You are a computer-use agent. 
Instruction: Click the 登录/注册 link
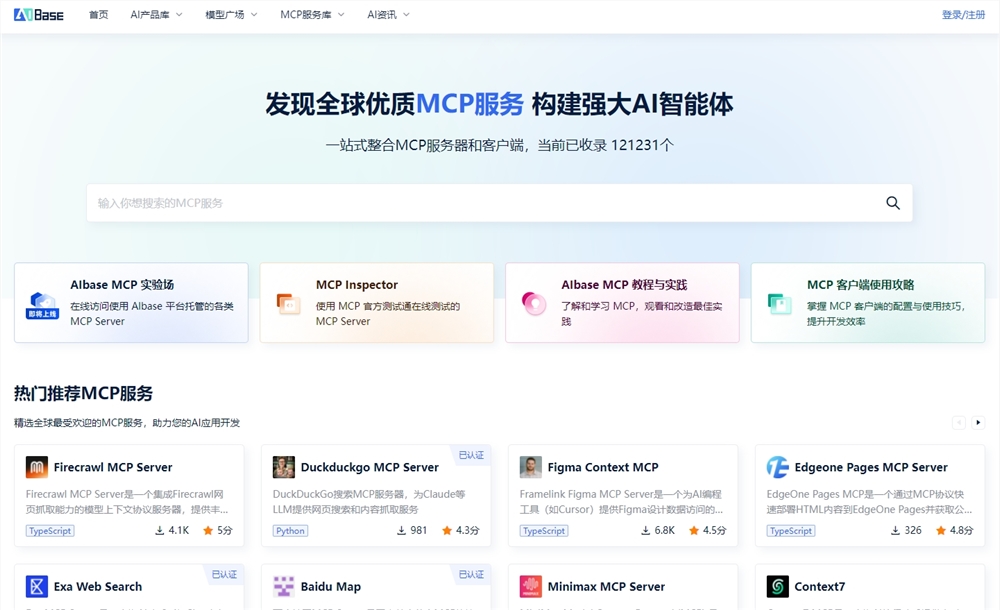pos(962,14)
